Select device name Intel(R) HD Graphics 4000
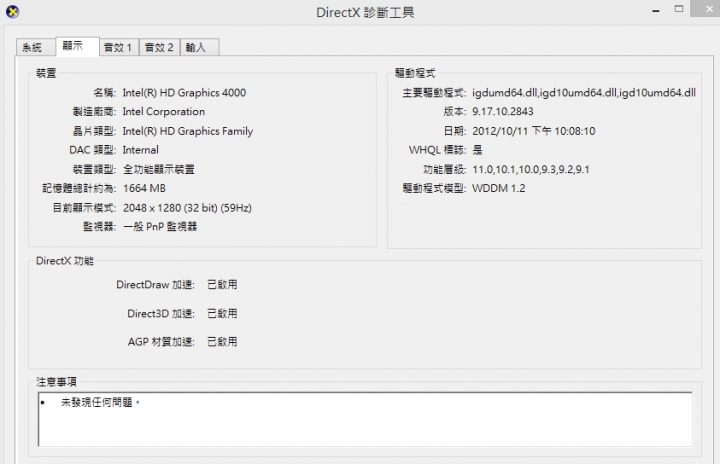This screenshot has width=720, height=464. (184, 93)
